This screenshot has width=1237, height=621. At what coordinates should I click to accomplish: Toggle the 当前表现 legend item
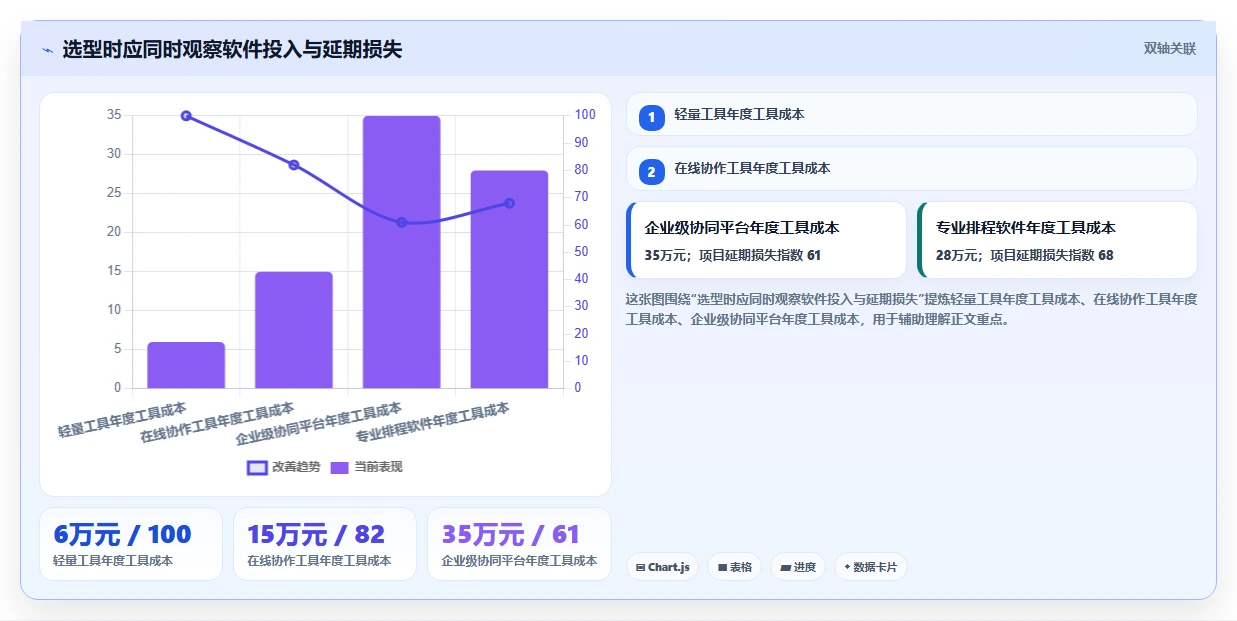point(366,467)
